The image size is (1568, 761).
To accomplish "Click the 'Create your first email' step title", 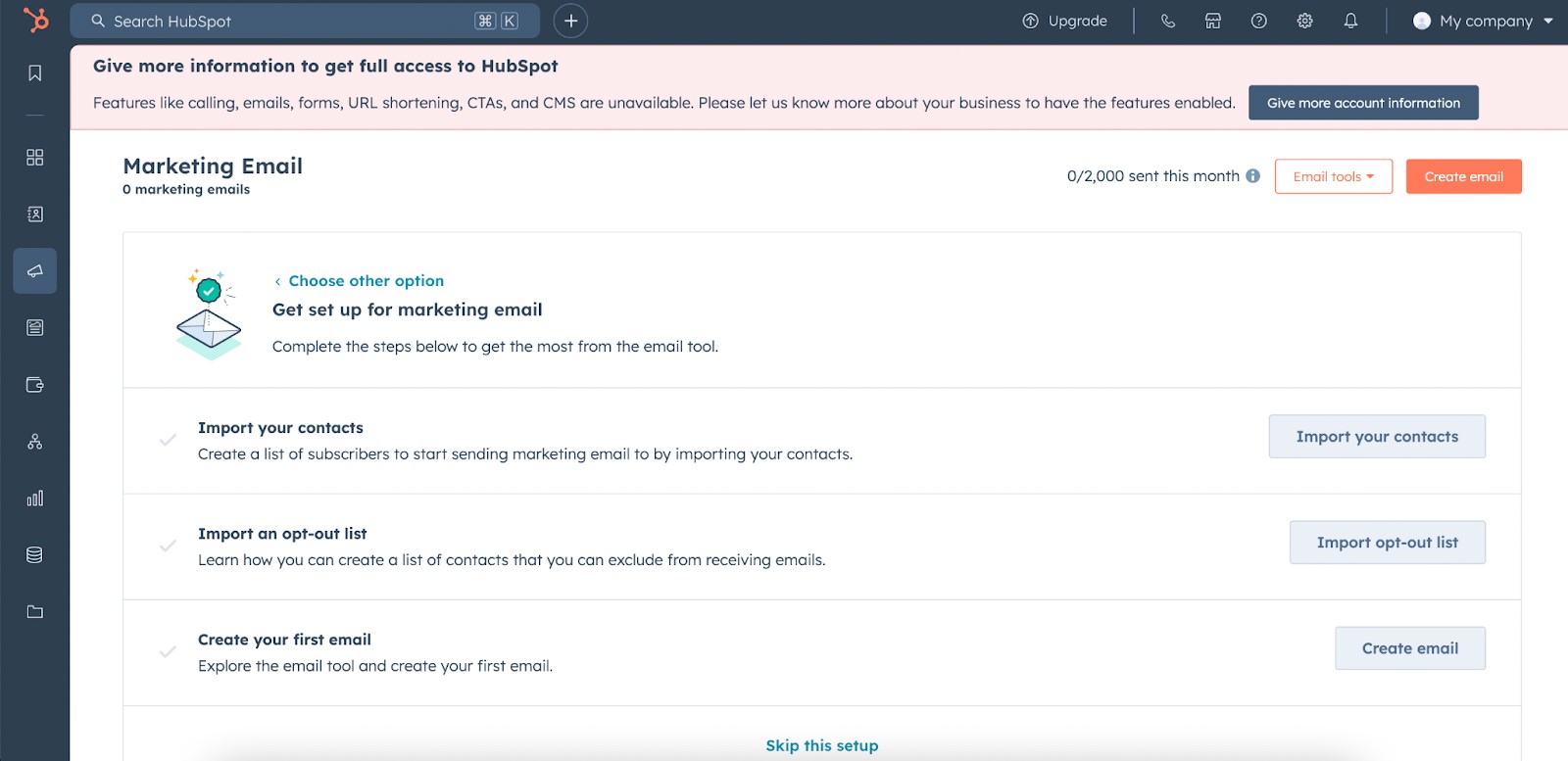I will coord(284,640).
